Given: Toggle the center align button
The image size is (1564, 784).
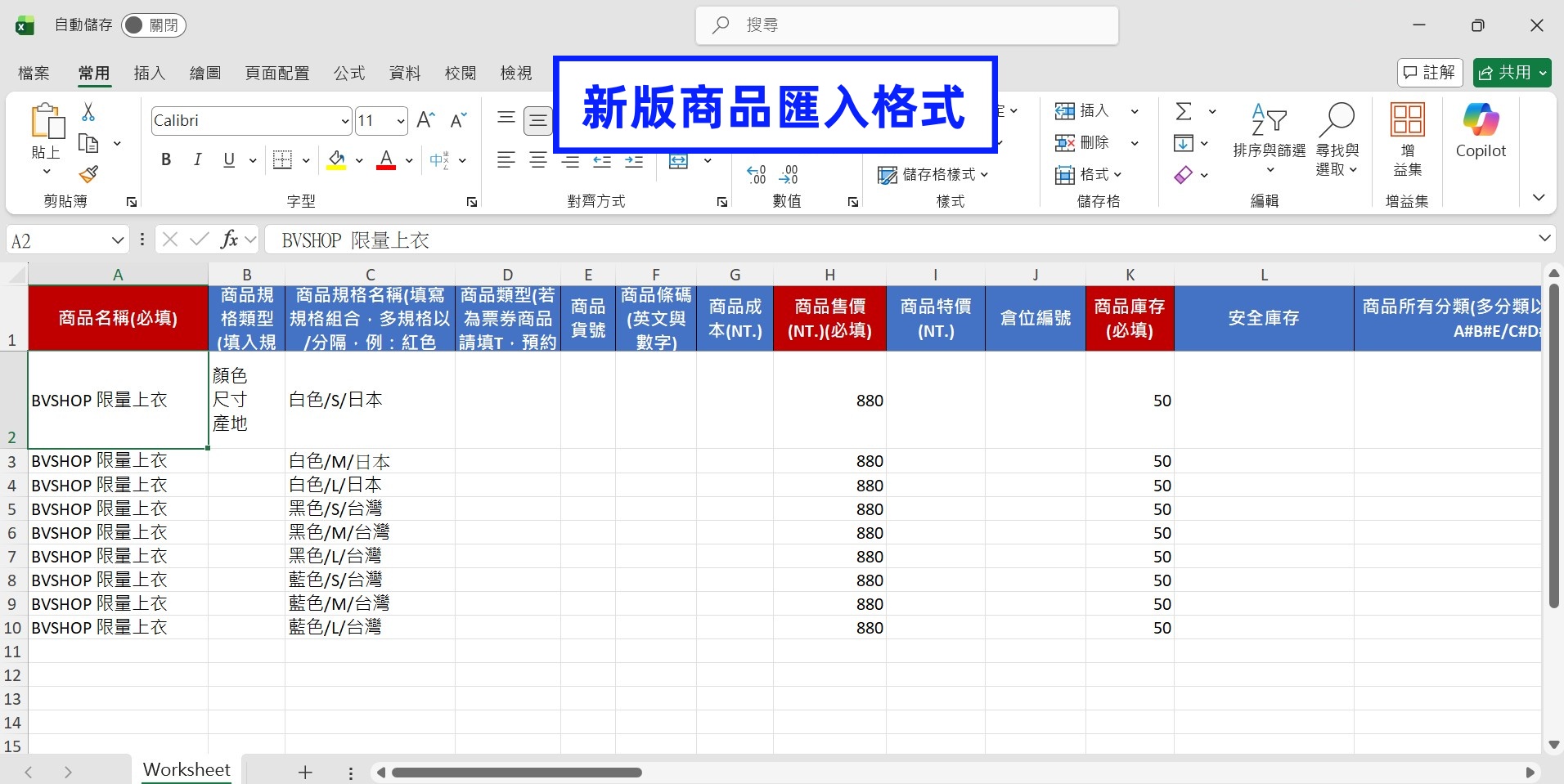Looking at the screenshot, I should pyautogui.click(x=537, y=159).
